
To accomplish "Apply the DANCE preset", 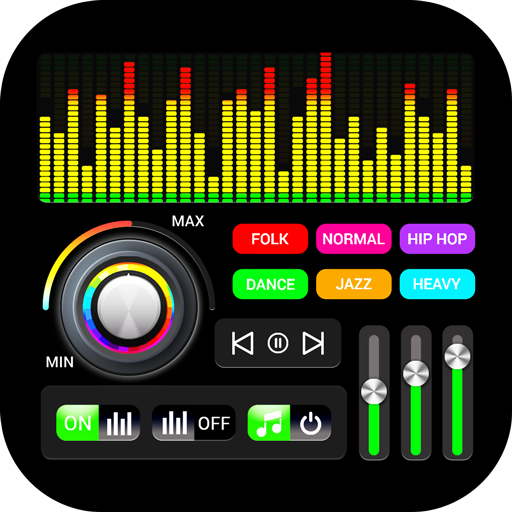I will point(270,284).
